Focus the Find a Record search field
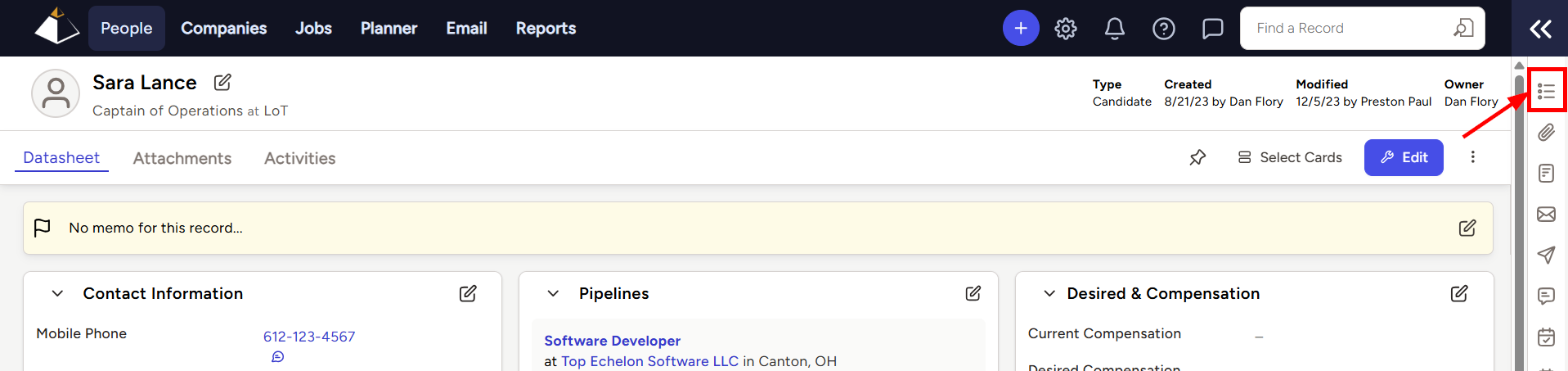The width and height of the screenshot is (1568, 371). tap(1363, 28)
